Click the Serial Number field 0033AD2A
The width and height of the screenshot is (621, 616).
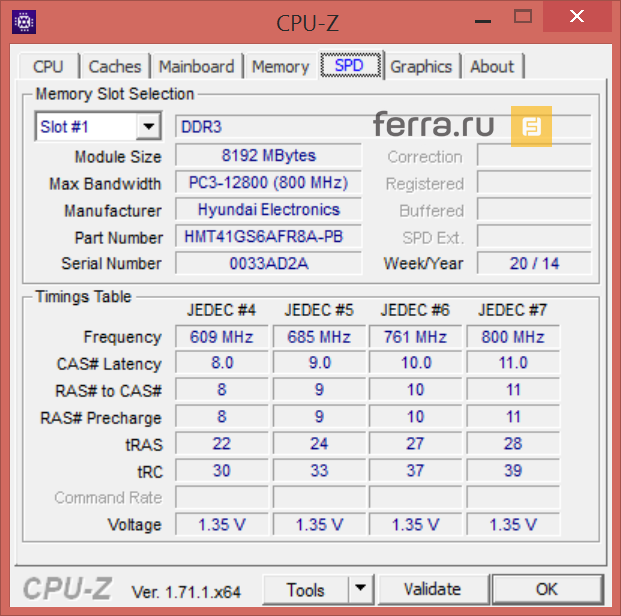click(x=268, y=263)
